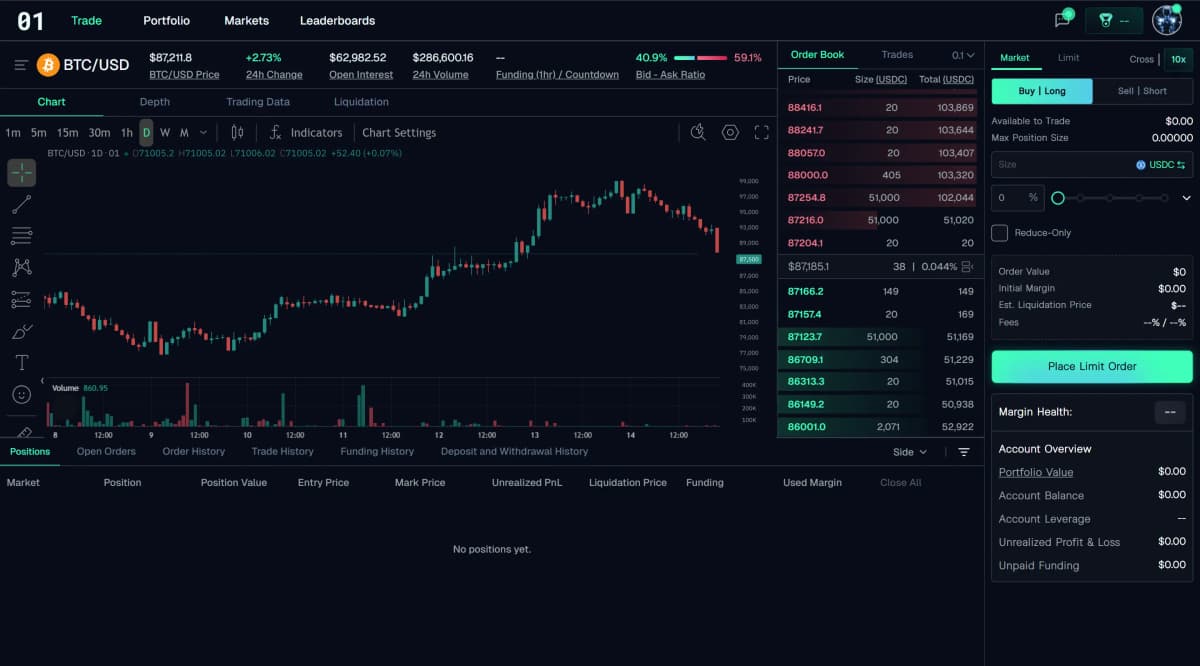1200x666 pixels.
Task: Open the Order History tab
Action: (x=194, y=451)
